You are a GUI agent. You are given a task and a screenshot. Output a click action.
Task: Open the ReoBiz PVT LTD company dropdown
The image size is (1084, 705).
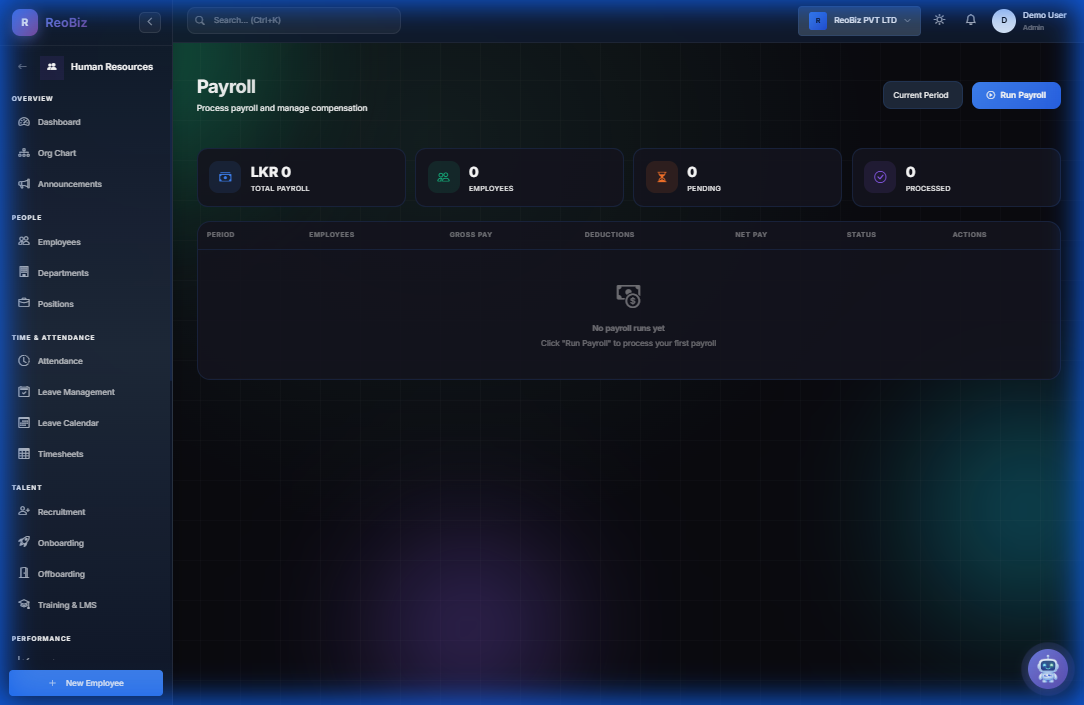pyautogui.click(x=859, y=20)
